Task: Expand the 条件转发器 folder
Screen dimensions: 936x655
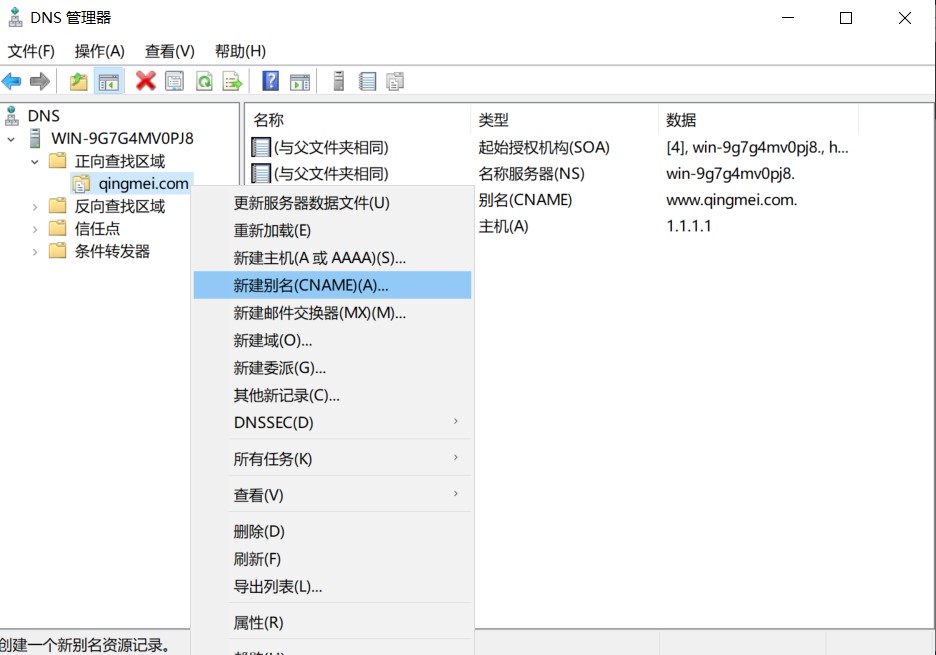Action: click(35, 252)
